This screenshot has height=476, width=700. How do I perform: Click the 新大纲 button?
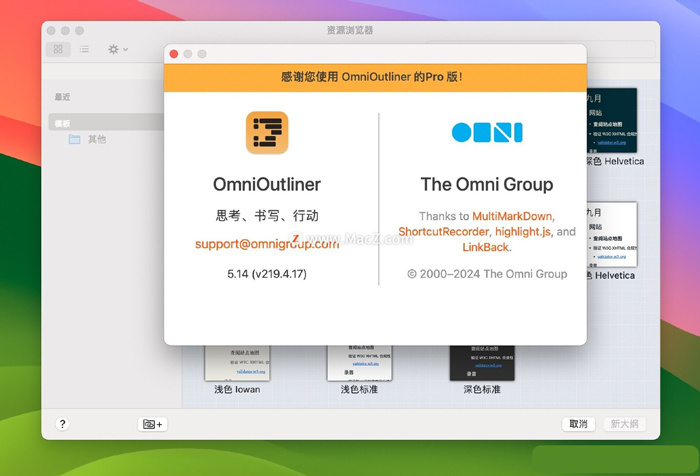point(625,424)
